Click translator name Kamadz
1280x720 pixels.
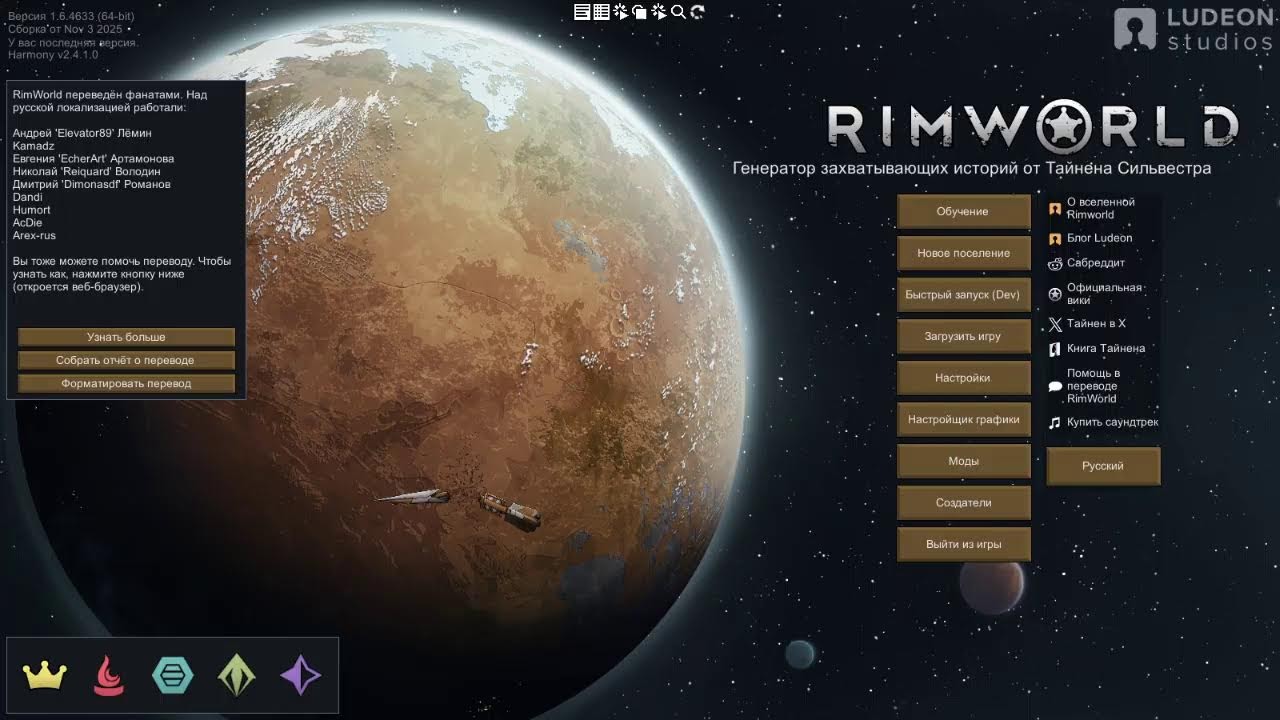33,146
